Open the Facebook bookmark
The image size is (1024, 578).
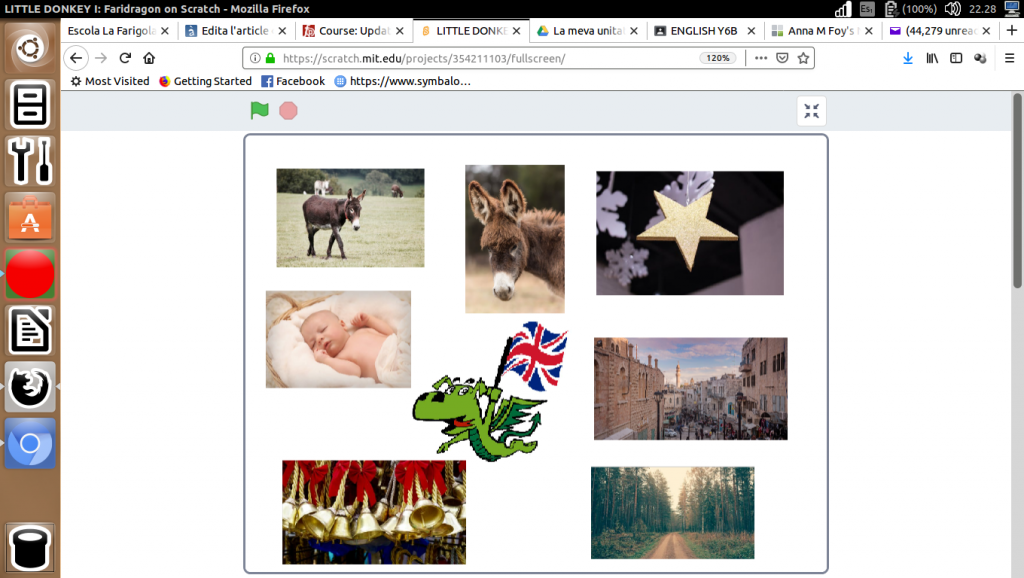point(293,81)
